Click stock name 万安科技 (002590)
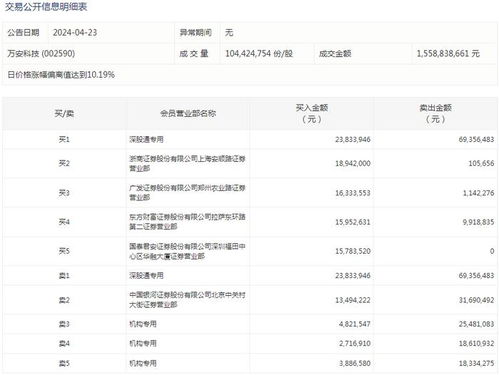The image size is (499, 375). (41, 53)
